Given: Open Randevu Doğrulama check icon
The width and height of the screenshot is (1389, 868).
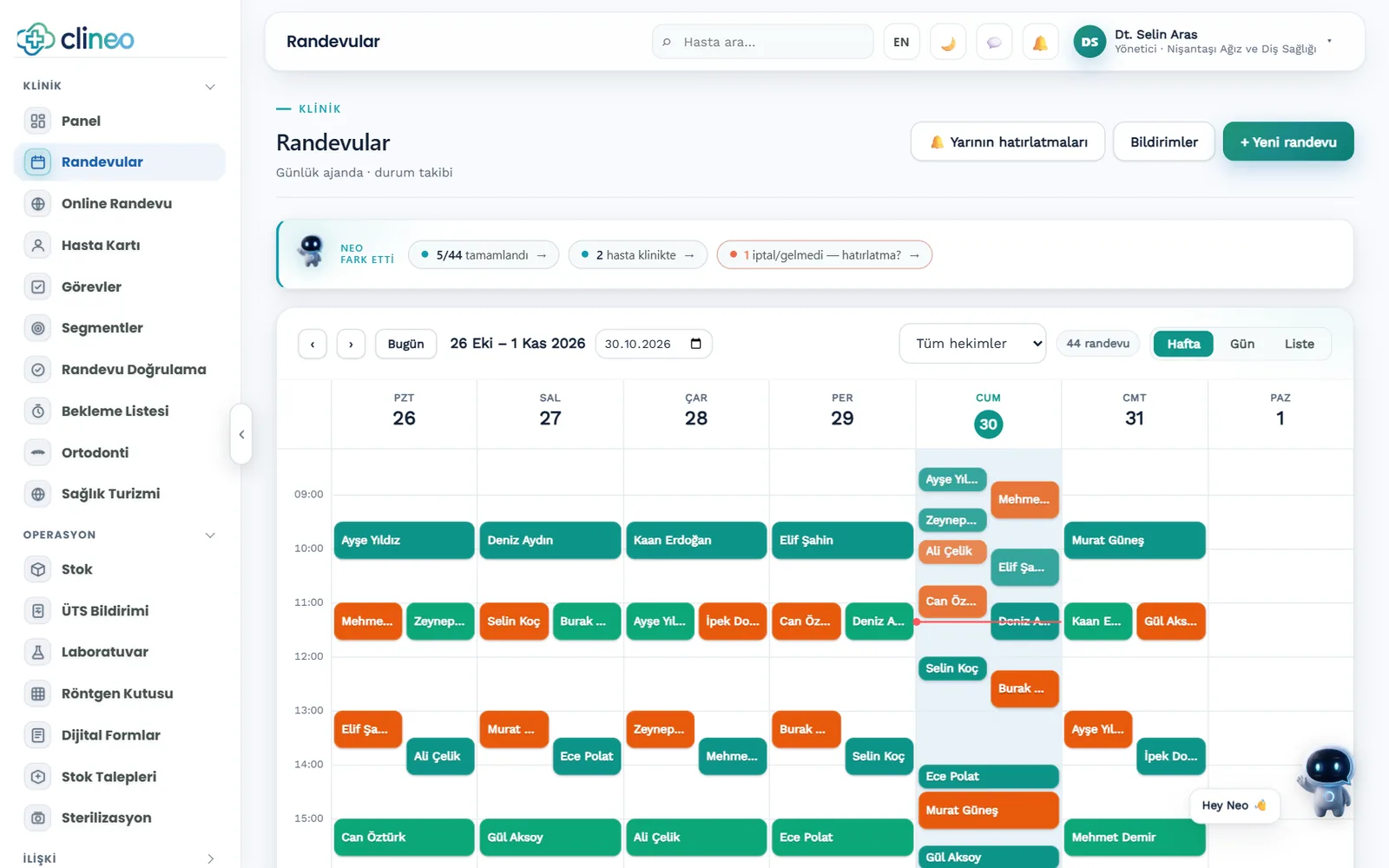Looking at the screenshot, I should coord(38,370).
